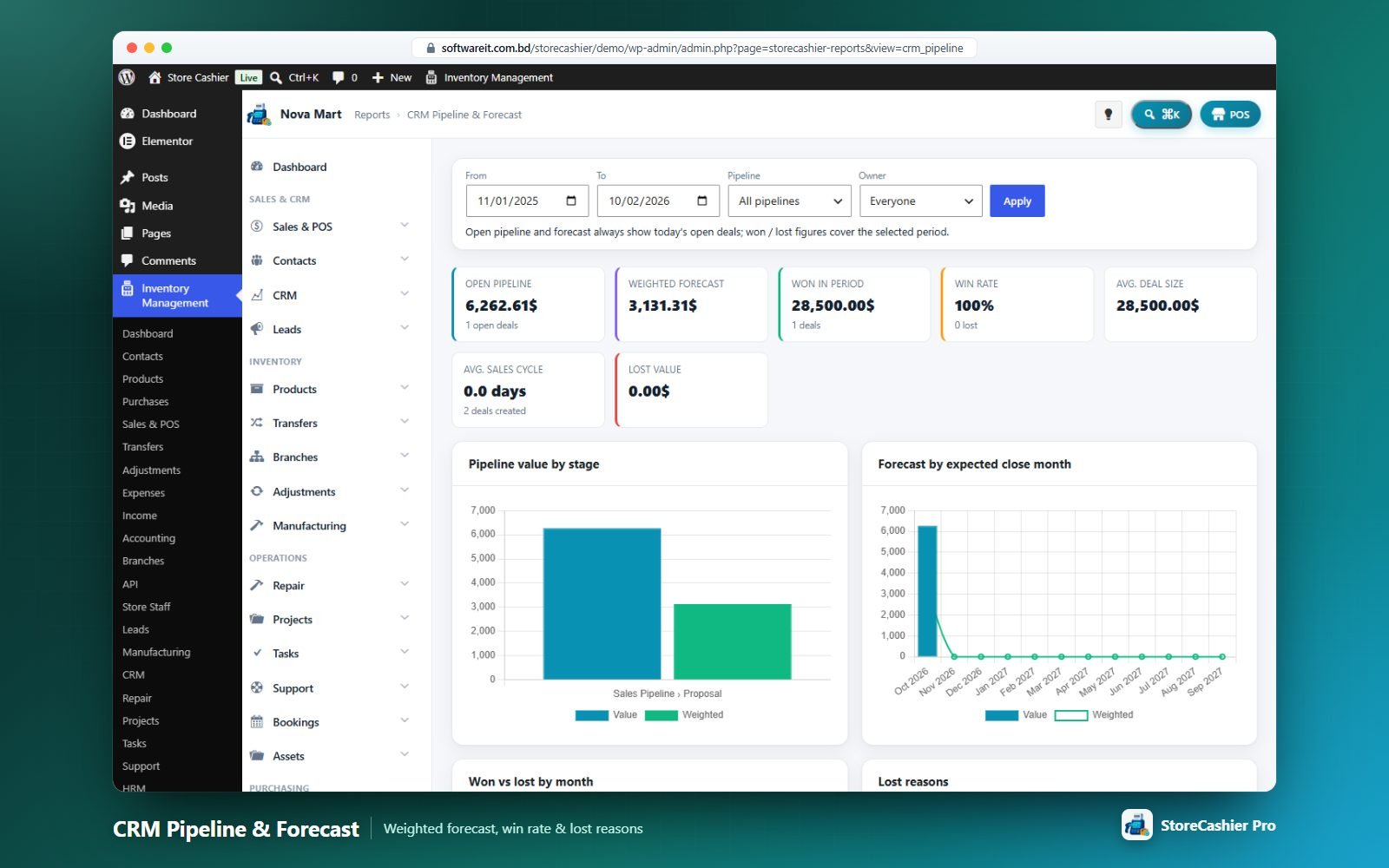Click the Bookings calendar icon
The height and width of the screenshot is (868, 1389).
pos(257,721)
